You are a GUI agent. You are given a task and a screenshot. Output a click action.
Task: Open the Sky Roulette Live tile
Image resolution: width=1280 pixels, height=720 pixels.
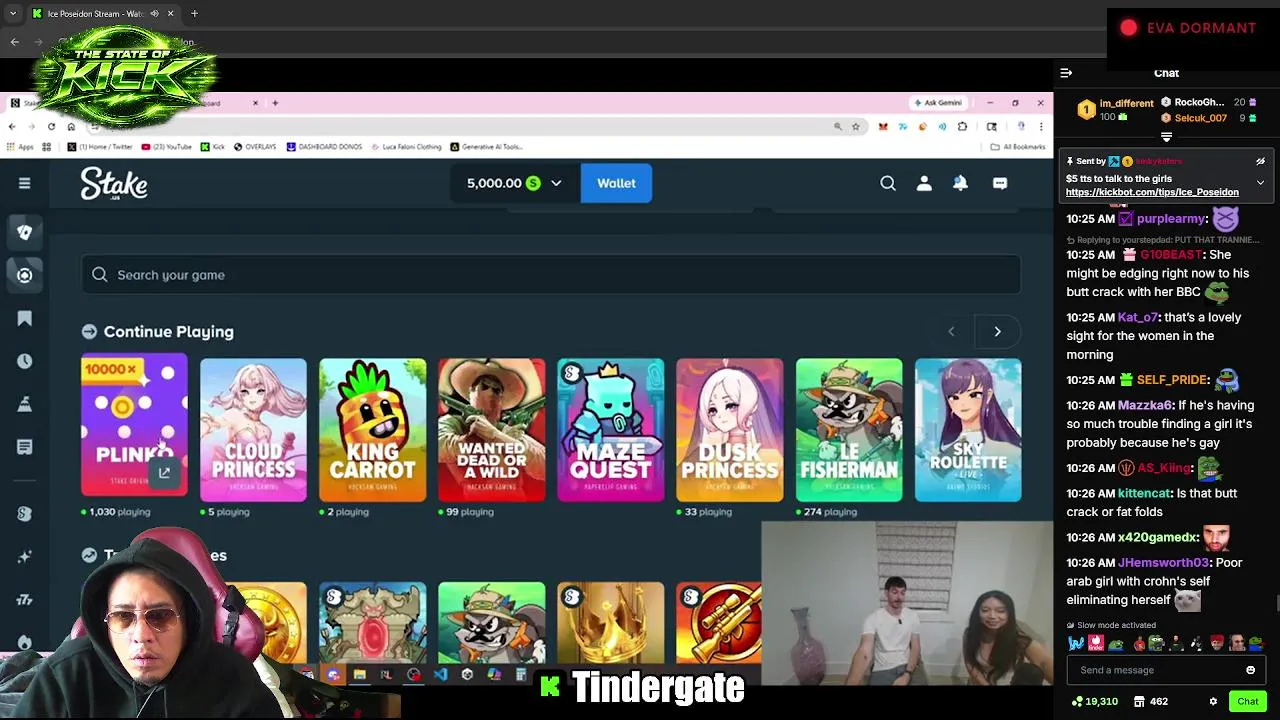point(968,430)
